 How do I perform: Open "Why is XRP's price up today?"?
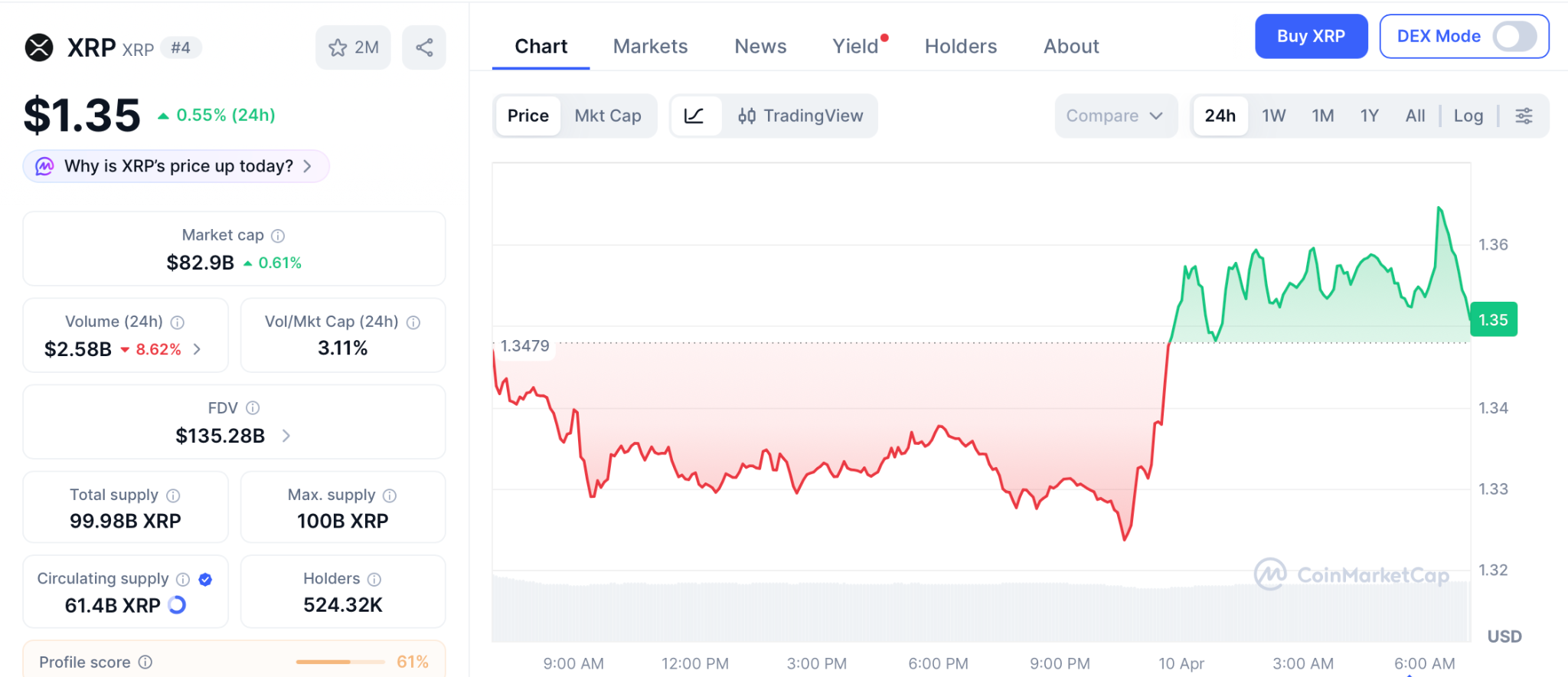pyautogui.click(x=177, y=166)
